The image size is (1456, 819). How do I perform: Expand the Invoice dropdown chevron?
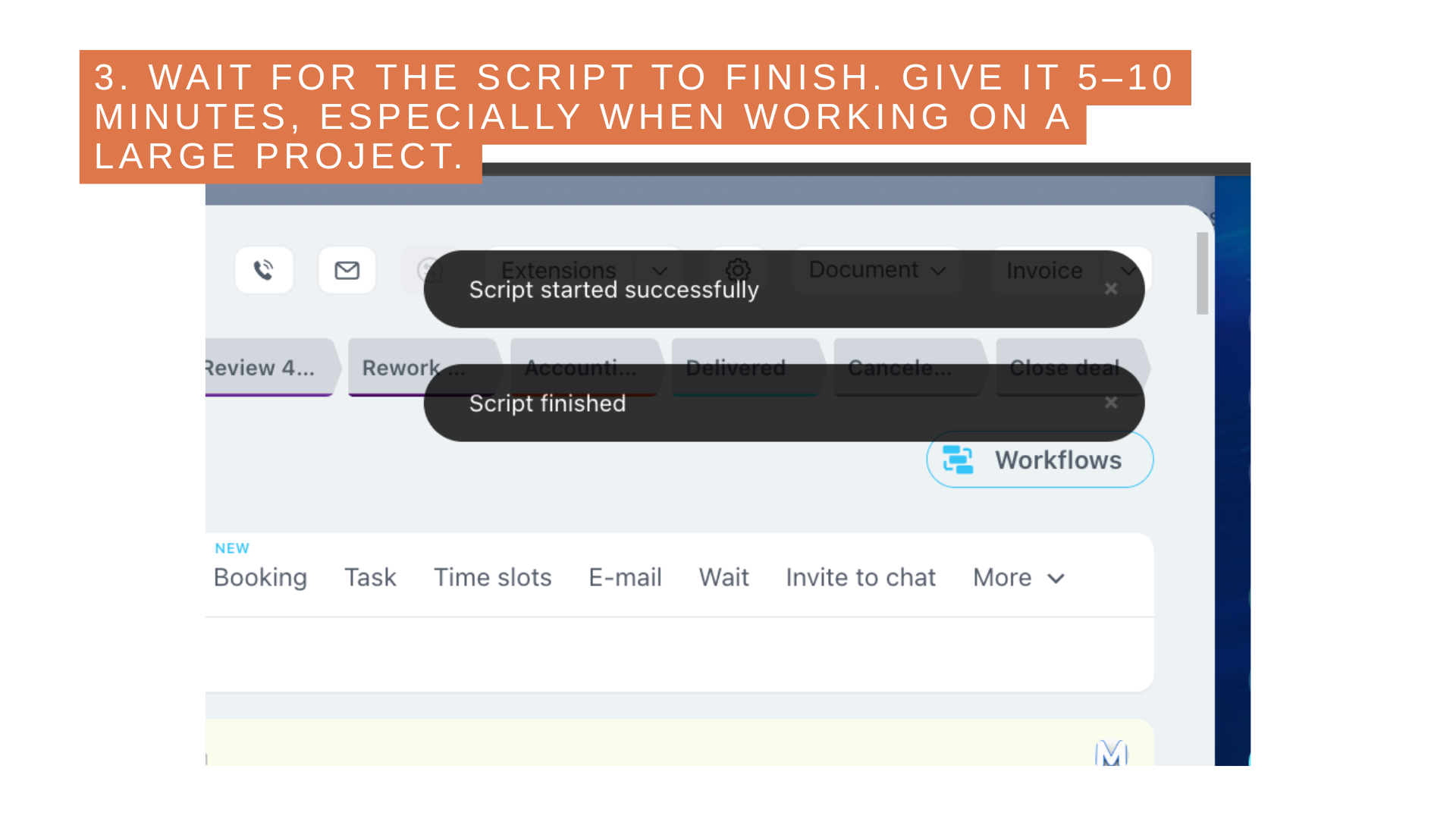coord(1128,271)
